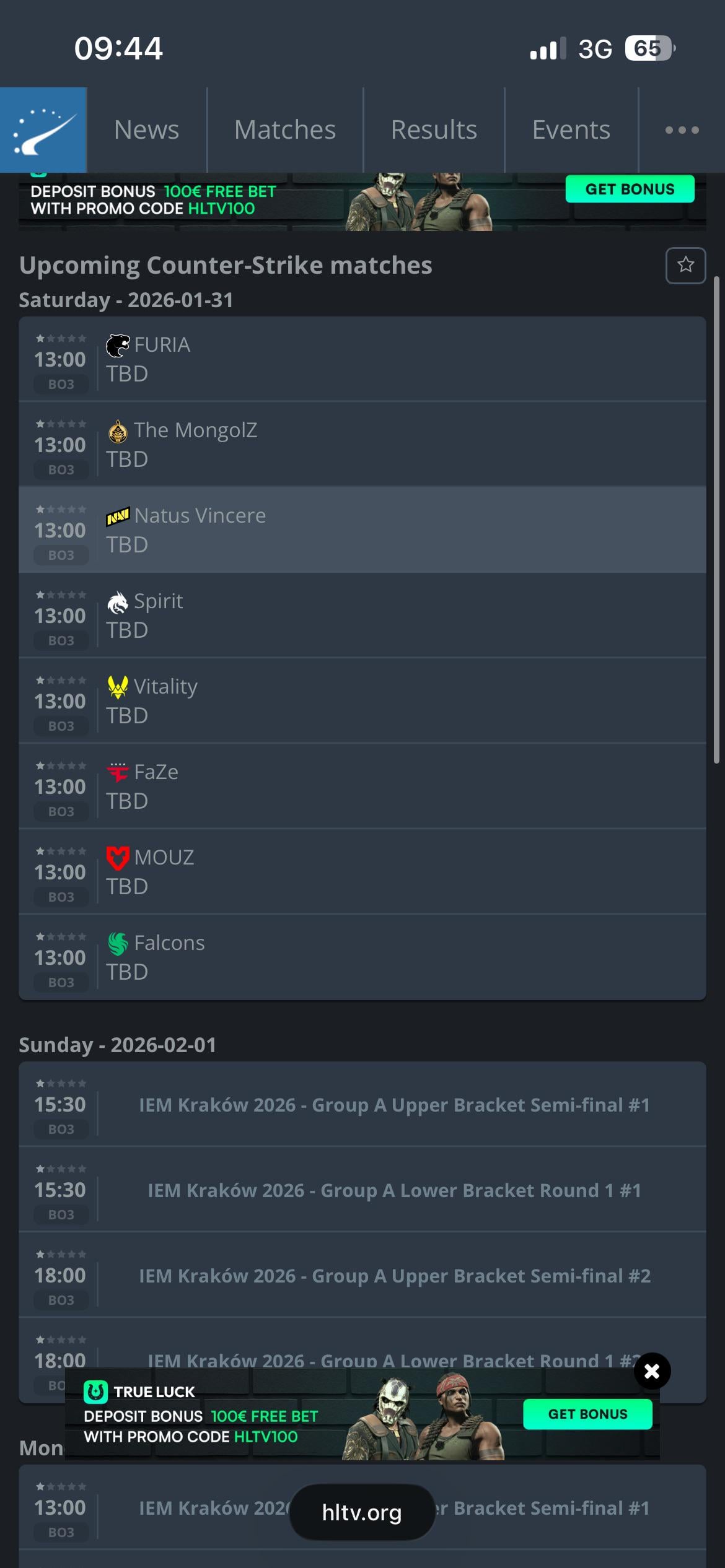Close the True Luck overlay ad
This screenshot has height=1568, width=725.
pos(652,1372)
